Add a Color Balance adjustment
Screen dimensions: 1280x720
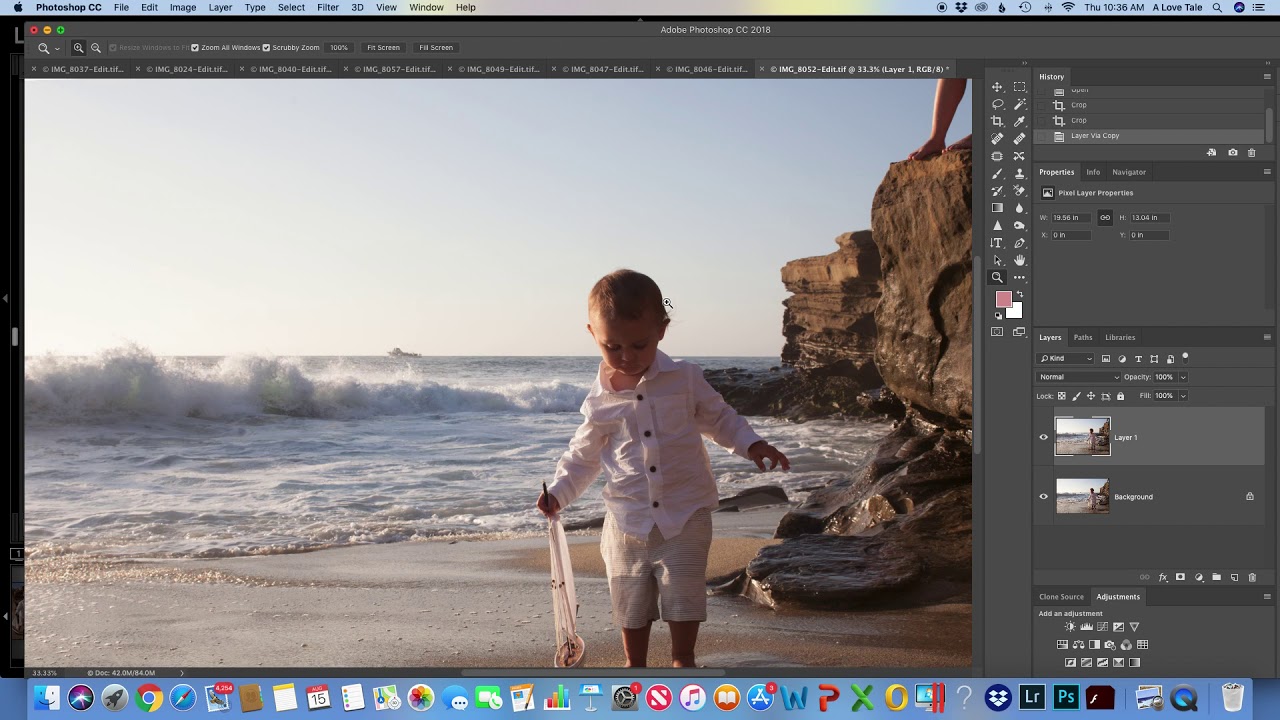point(1078,645)
